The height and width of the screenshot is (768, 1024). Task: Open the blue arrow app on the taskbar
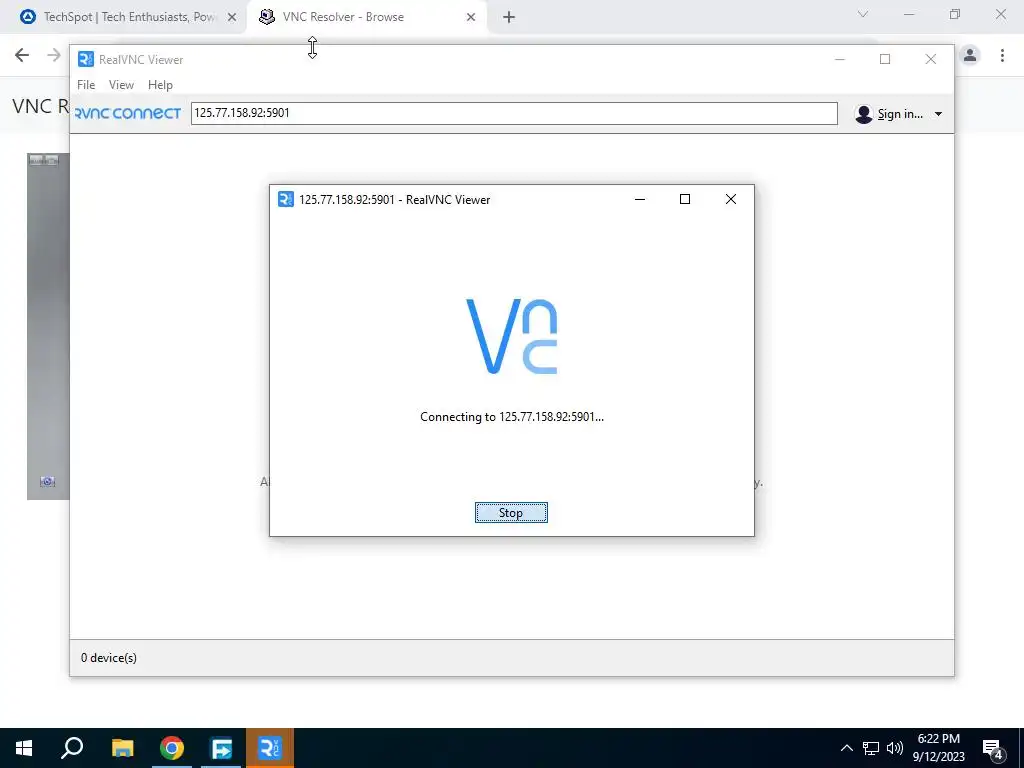click(221, 748)
